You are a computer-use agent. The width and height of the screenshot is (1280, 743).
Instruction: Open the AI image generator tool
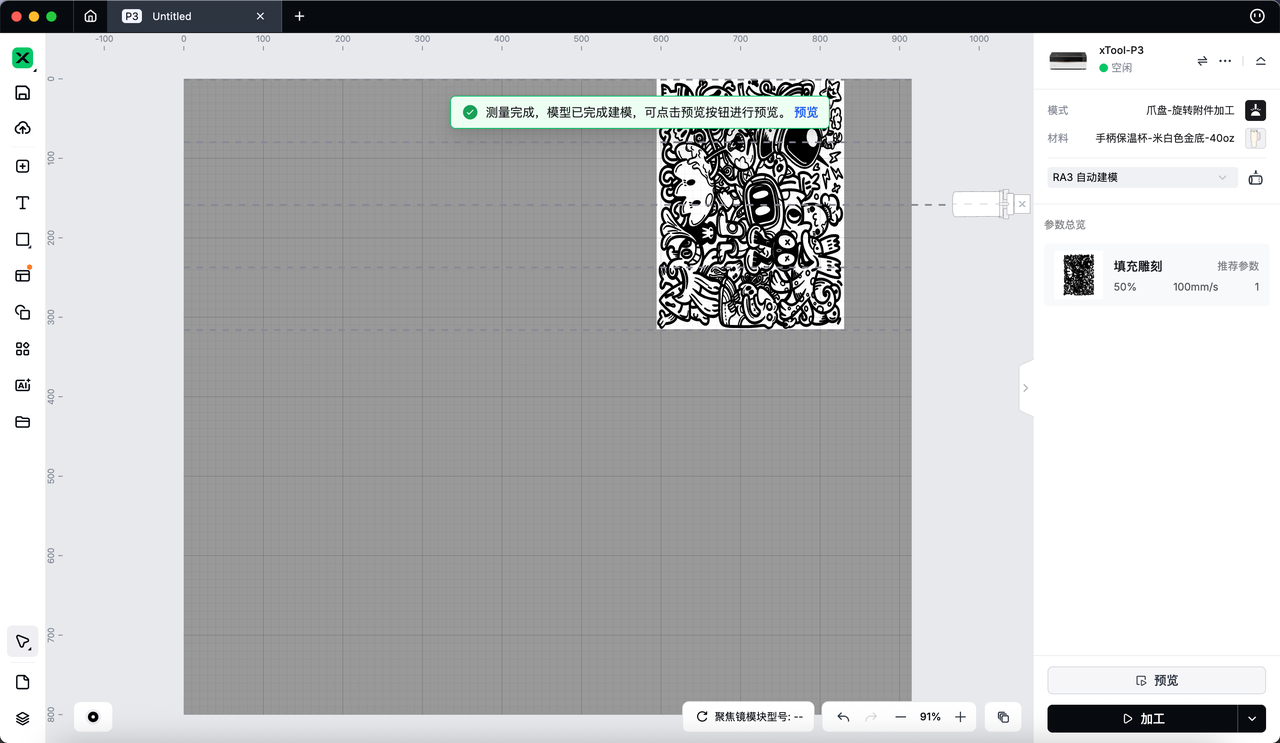pos(22,385)
